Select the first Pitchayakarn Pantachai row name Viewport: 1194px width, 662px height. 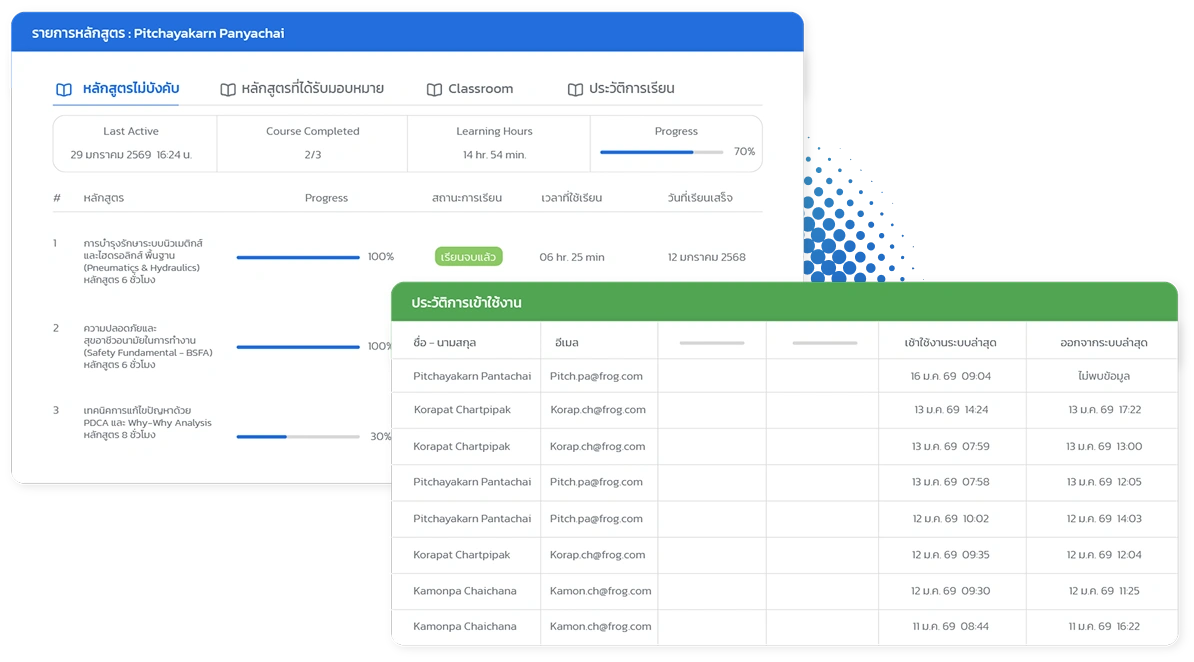[472, 377]
